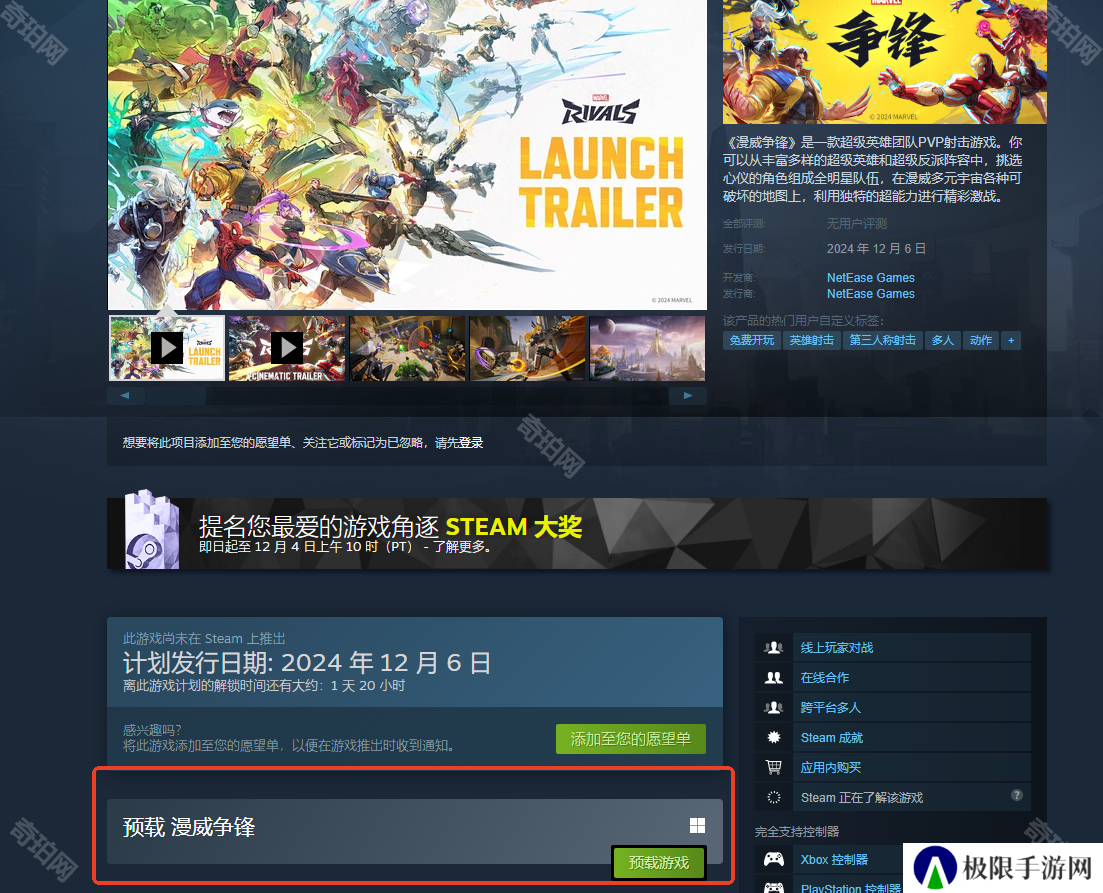Click the green 预载游戏 button

(658, 863)
